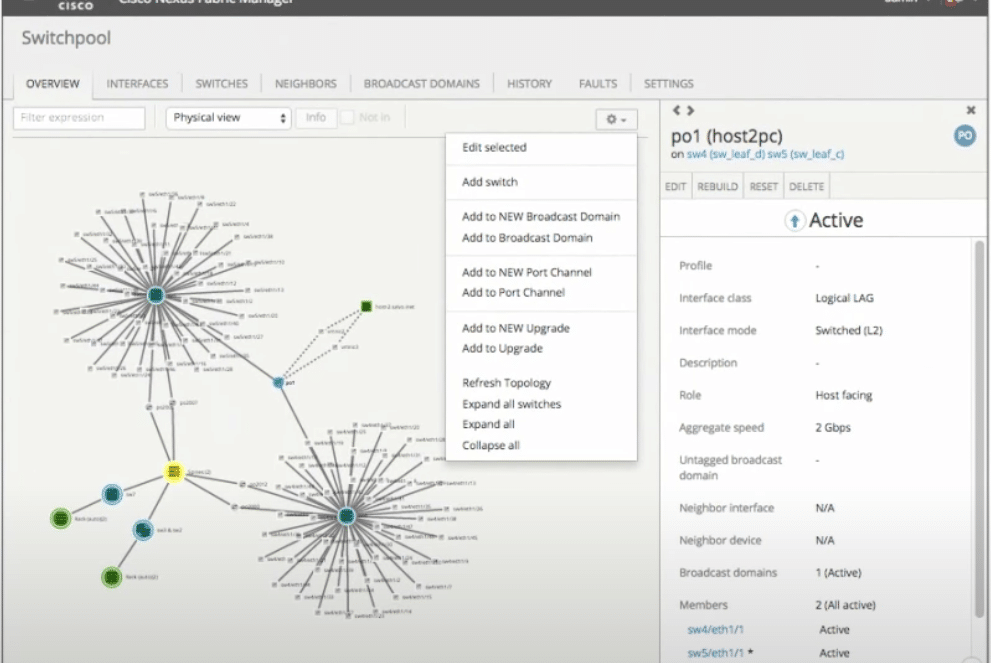Choose Add to NEW Upgrade
991x663 pixels.
coord(541,329)
